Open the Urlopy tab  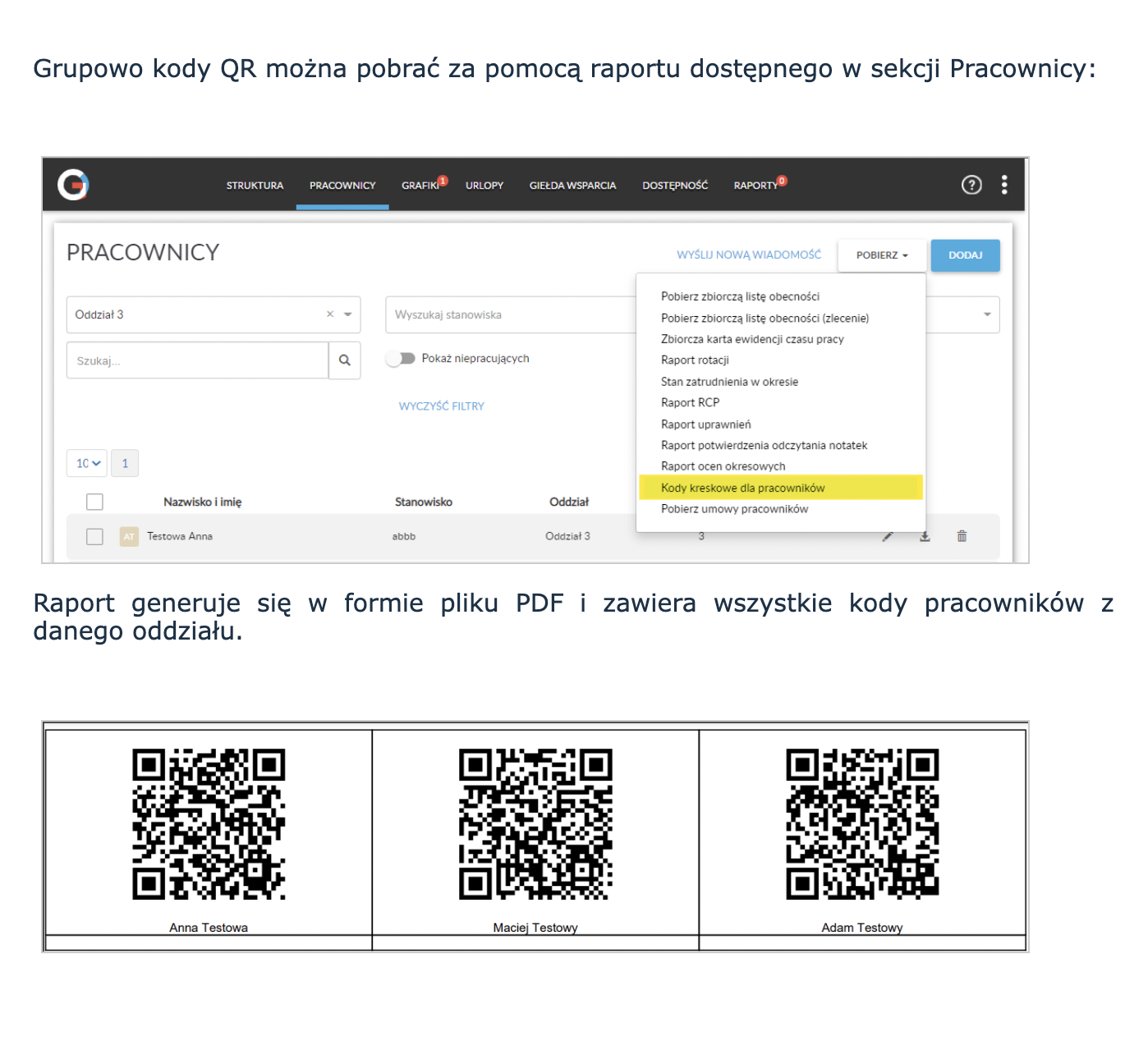[484, 186]
